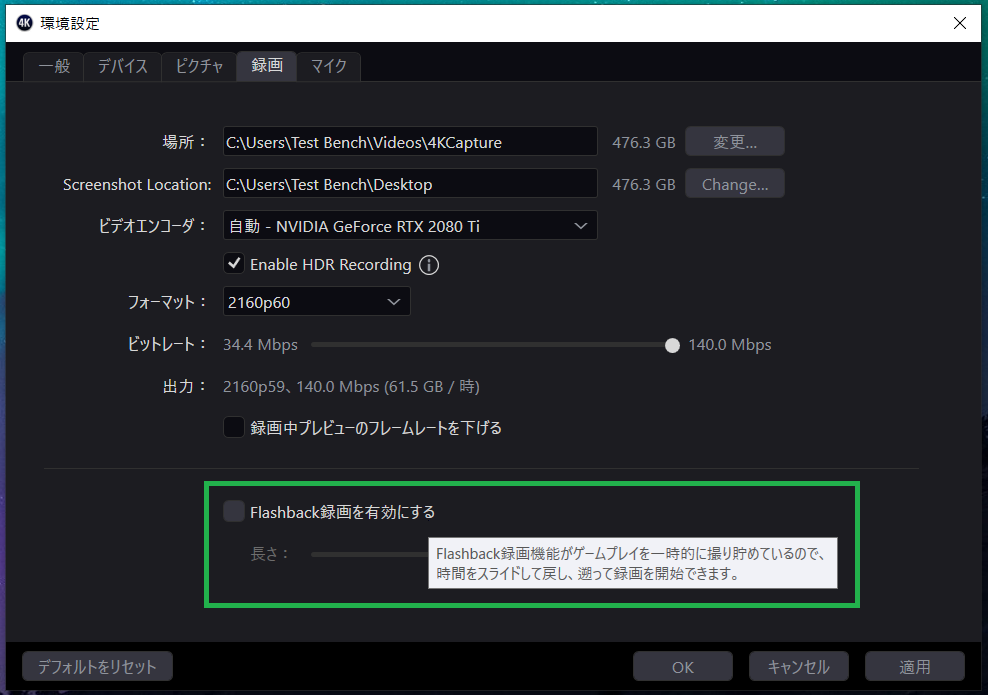The width and height of the screenshot is (988, 695).
Task: Click the Screenshot Location path field
Action: tap(410, 184)
